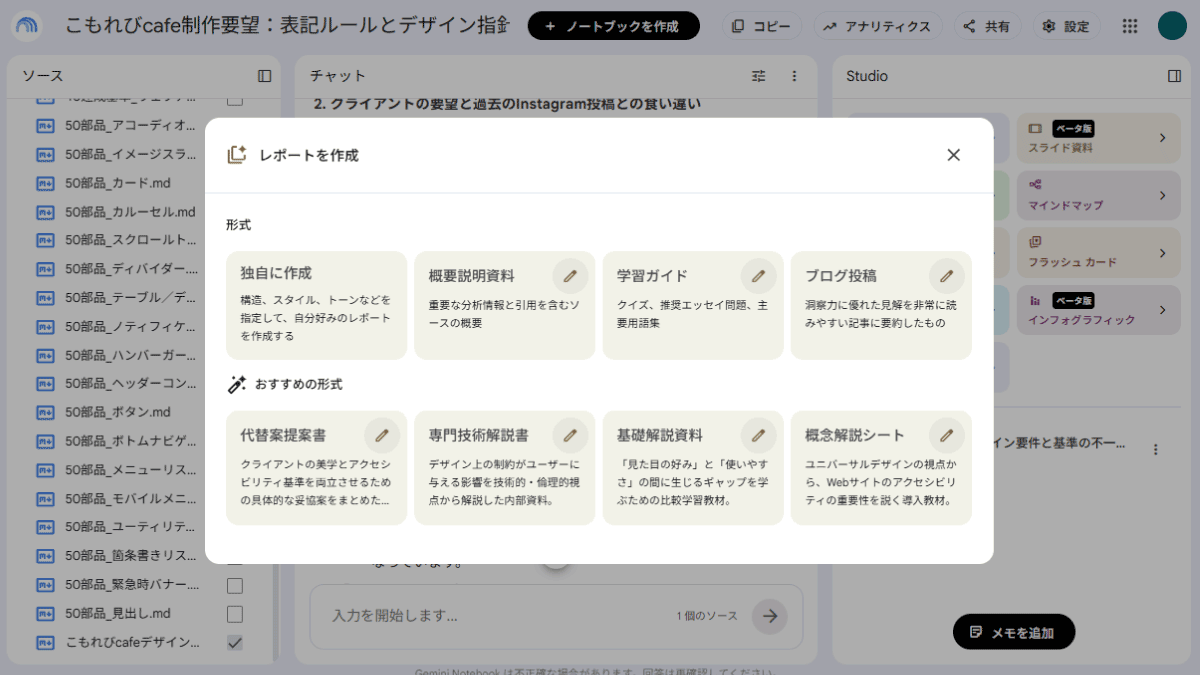
Task: Select the 独自に作成 report format
Action: point(316,305)
